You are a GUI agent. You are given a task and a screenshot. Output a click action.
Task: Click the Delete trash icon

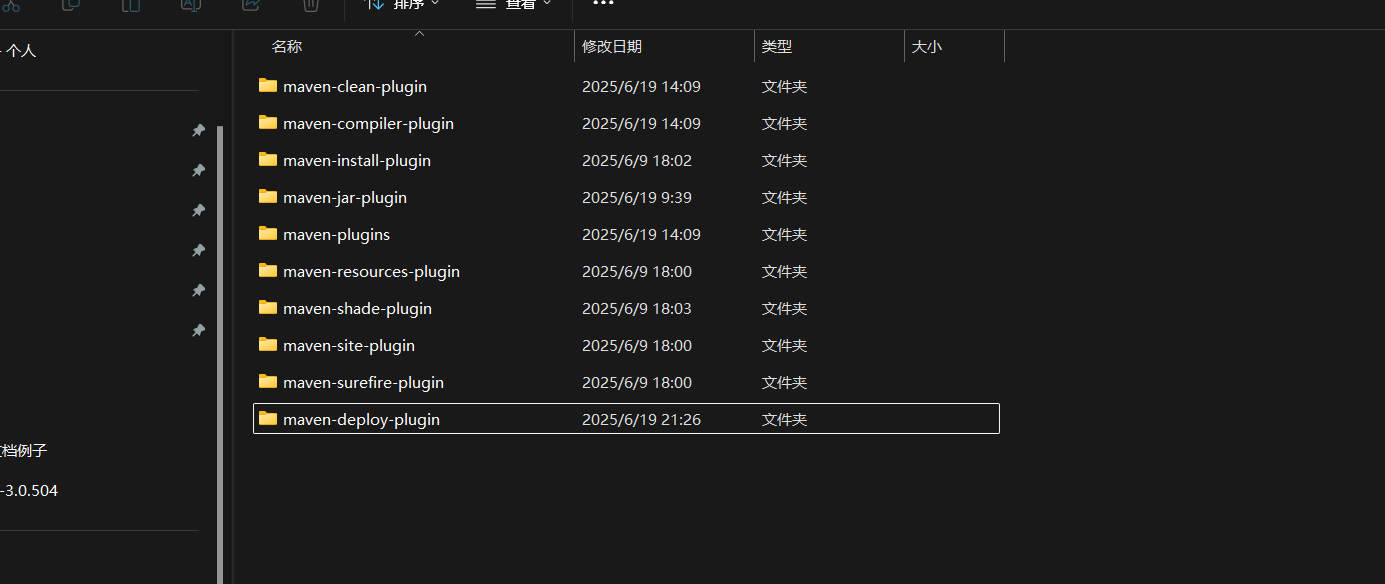310,7
